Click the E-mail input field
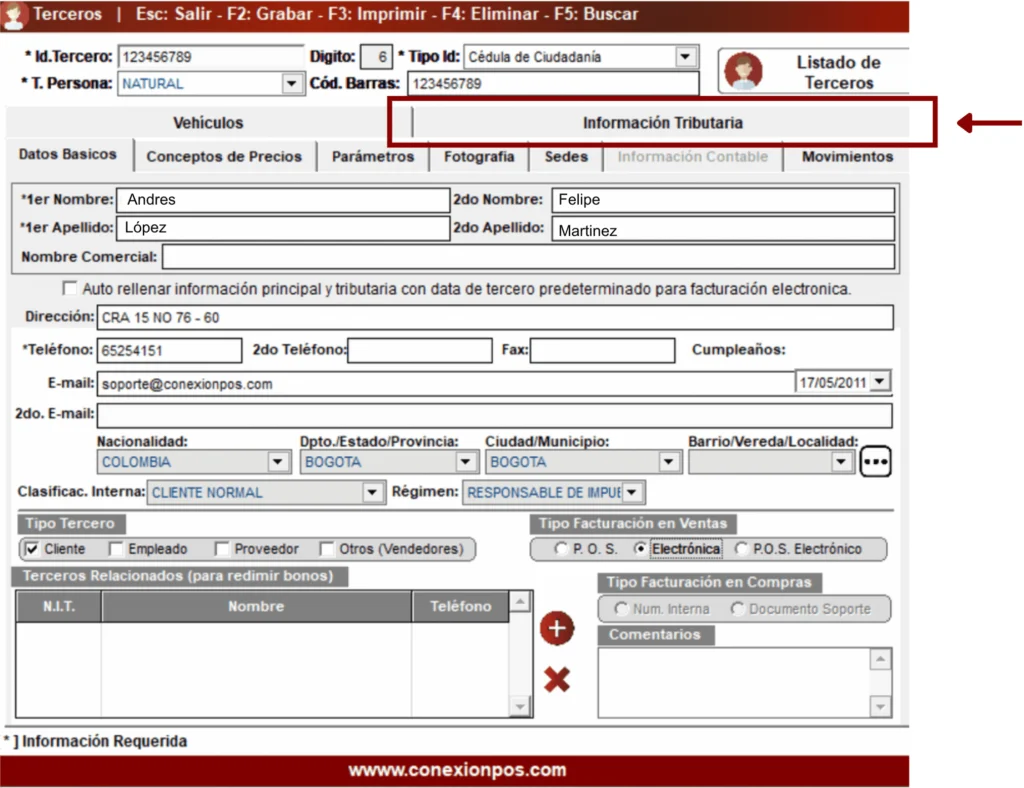The image size is (1024, 788). point(445,384)
